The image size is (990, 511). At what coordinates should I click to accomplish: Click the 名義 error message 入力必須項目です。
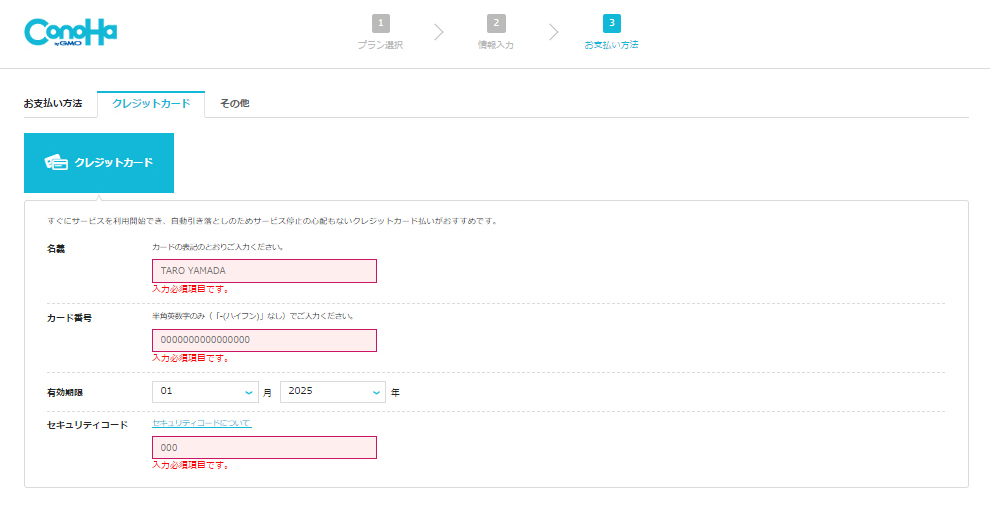[x=190, y=289]
